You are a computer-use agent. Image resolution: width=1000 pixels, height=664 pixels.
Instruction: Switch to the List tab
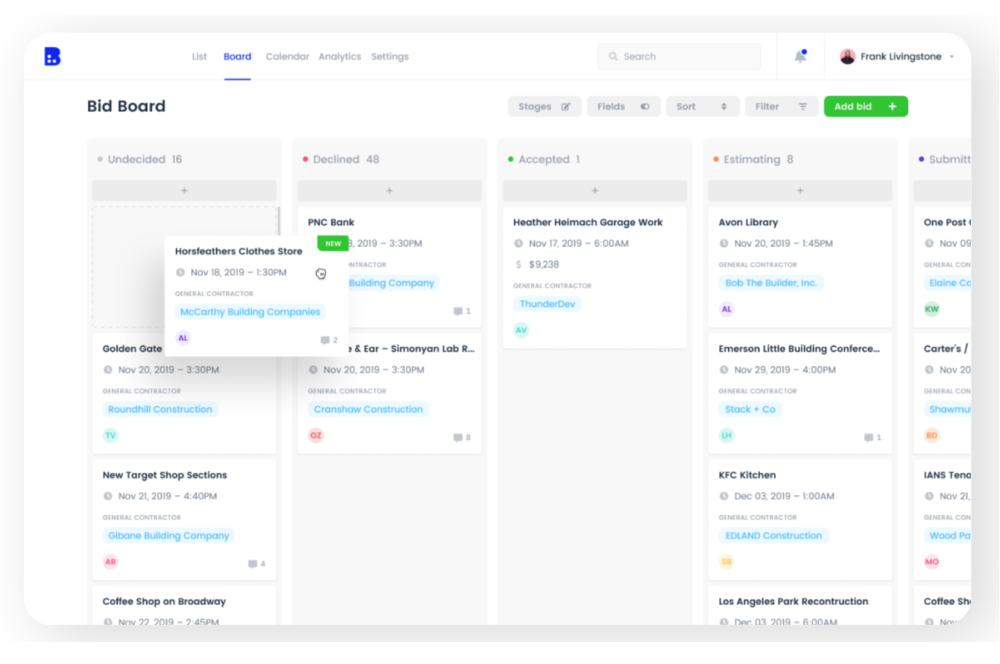(199, 56)
